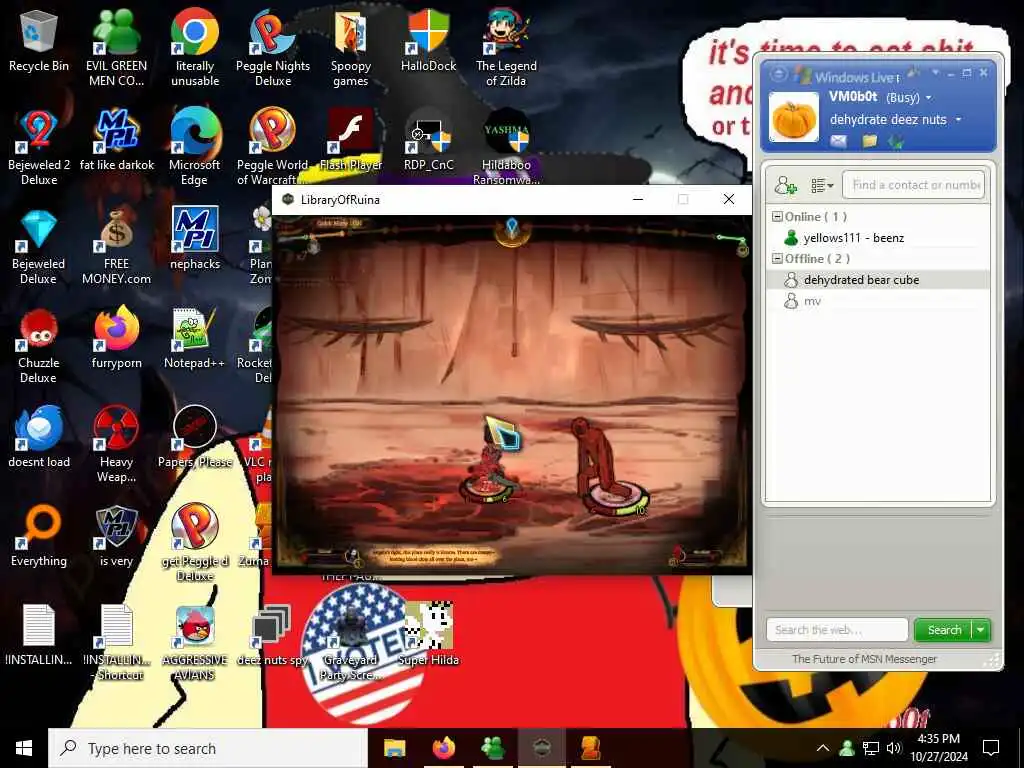1024x768 pixels.
Task: Collapse the Online contacts group
Action: click(x=777, y=217)
